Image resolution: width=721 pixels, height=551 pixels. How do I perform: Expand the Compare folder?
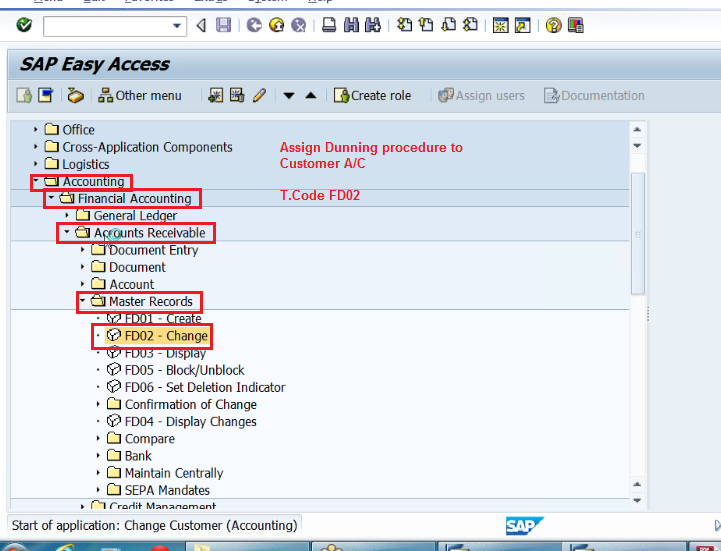pos(98,438)
